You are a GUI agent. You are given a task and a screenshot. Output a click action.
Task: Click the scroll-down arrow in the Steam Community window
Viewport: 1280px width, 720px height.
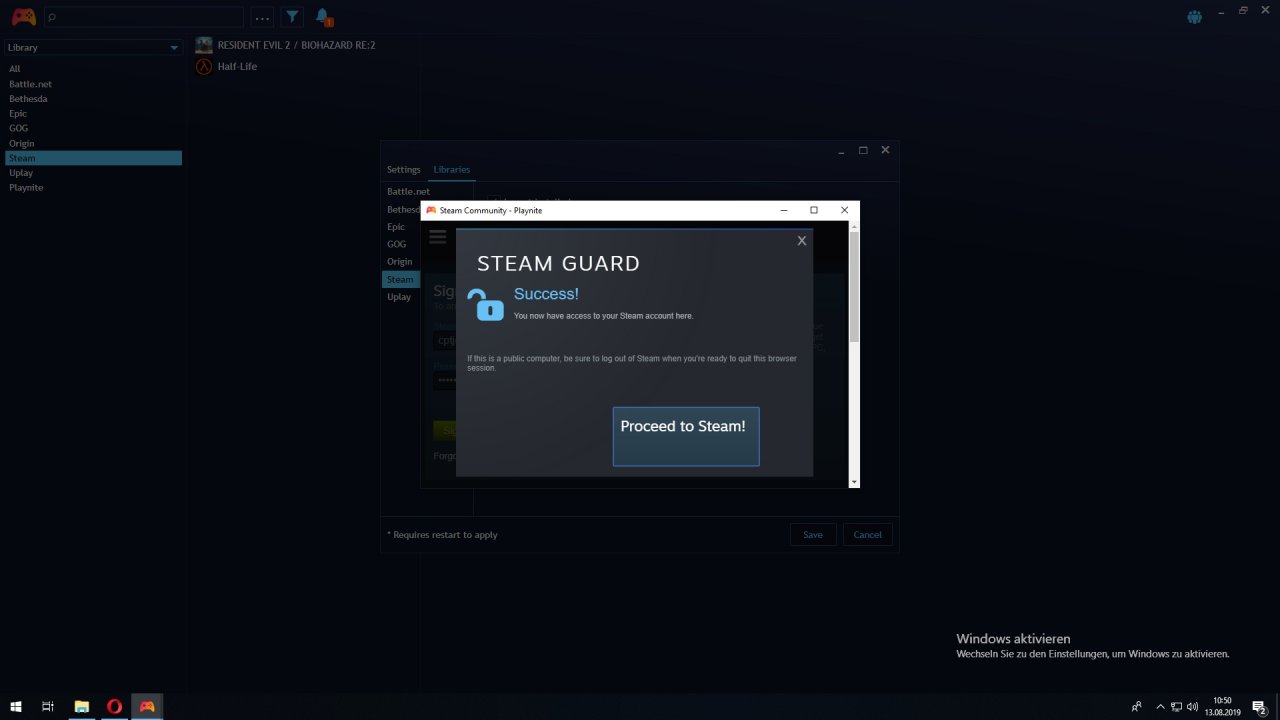pyautogui.click(x=854, y=482)
